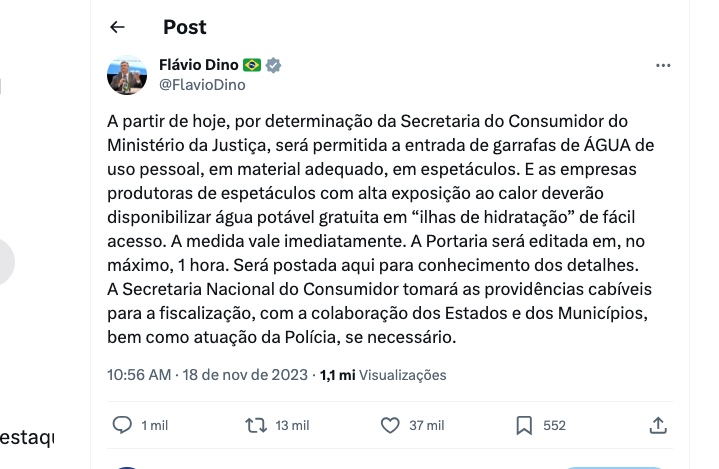Like the post with the heart icon
The width and height of the screenshot is (719, 469).
(x=391, y=425)
